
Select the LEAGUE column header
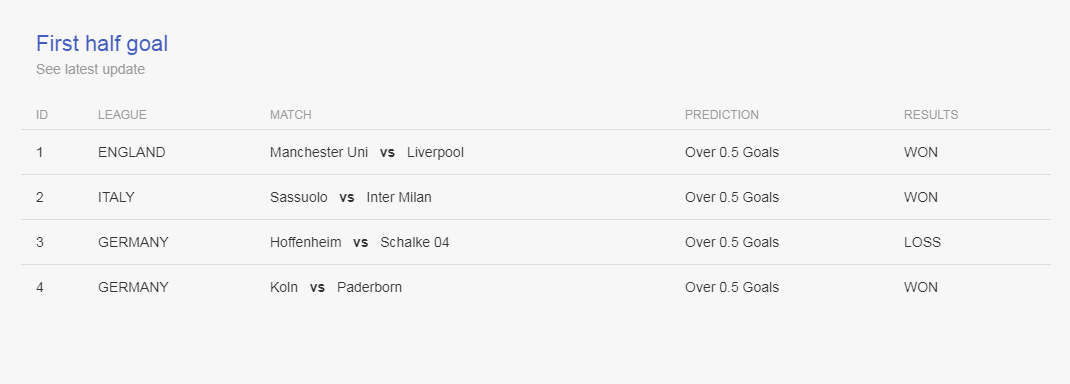(122, 115)
